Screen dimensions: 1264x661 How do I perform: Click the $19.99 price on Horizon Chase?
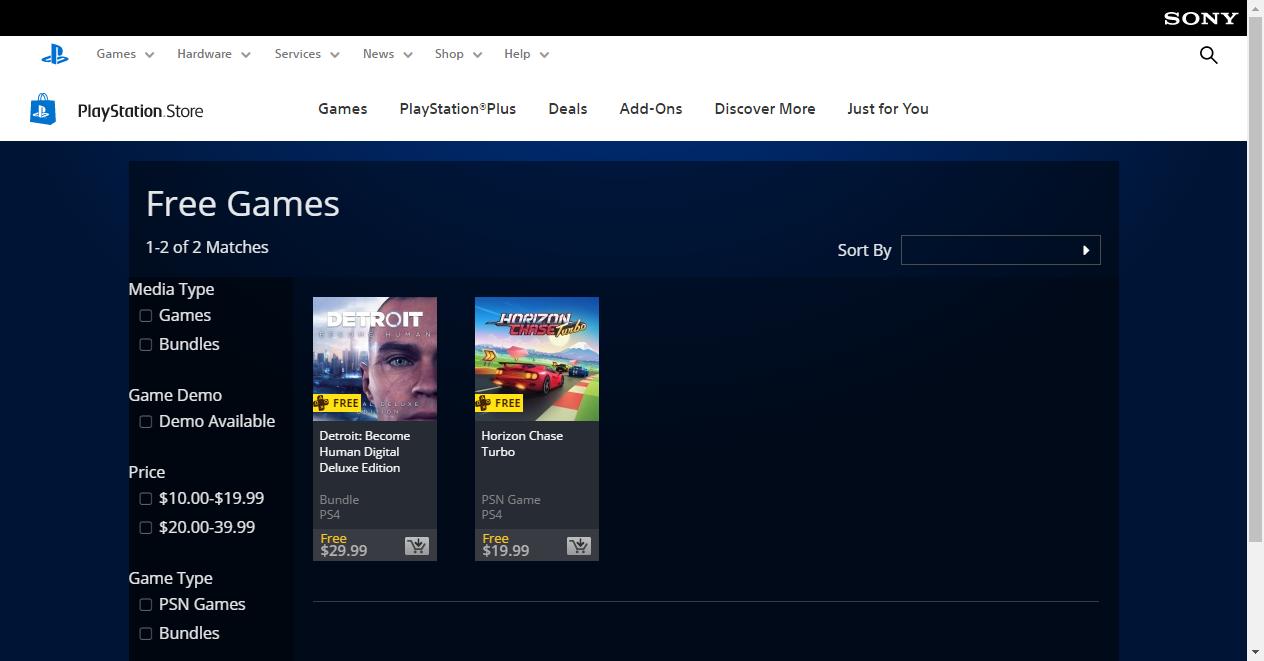(x=506, y=551)
